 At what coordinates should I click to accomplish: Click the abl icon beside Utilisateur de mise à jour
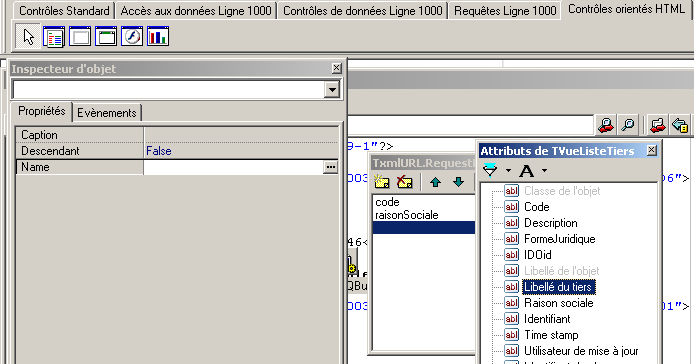pos(512,351)
